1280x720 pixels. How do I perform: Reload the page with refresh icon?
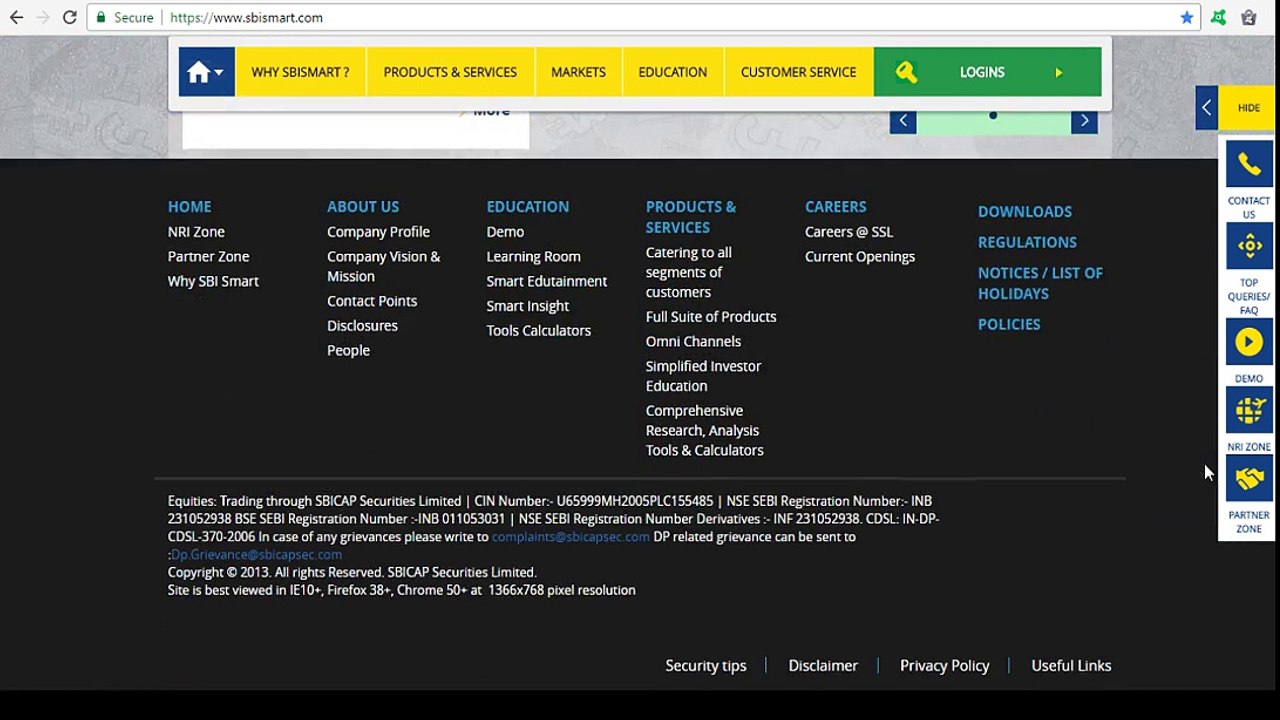click(x=69, y=17)
